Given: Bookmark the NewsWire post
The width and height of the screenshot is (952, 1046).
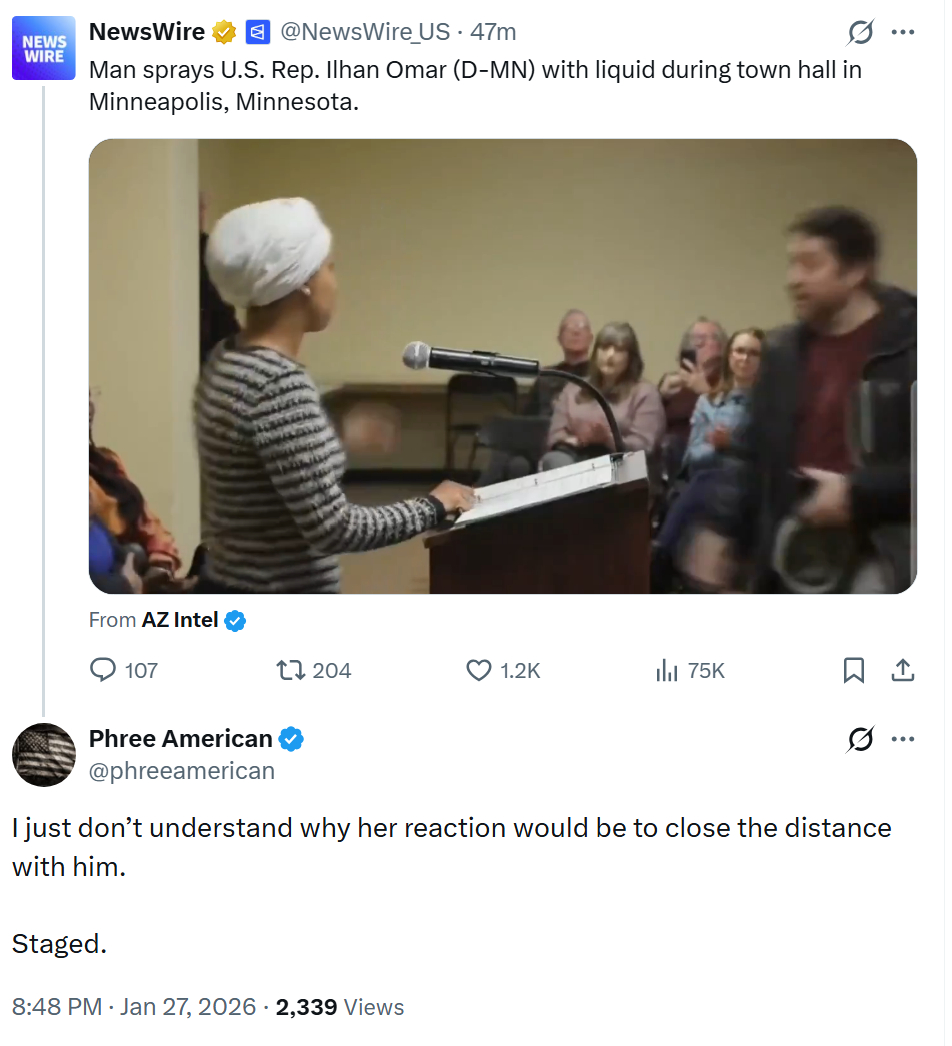Looking at the screenshot, I should click(854, 670).
